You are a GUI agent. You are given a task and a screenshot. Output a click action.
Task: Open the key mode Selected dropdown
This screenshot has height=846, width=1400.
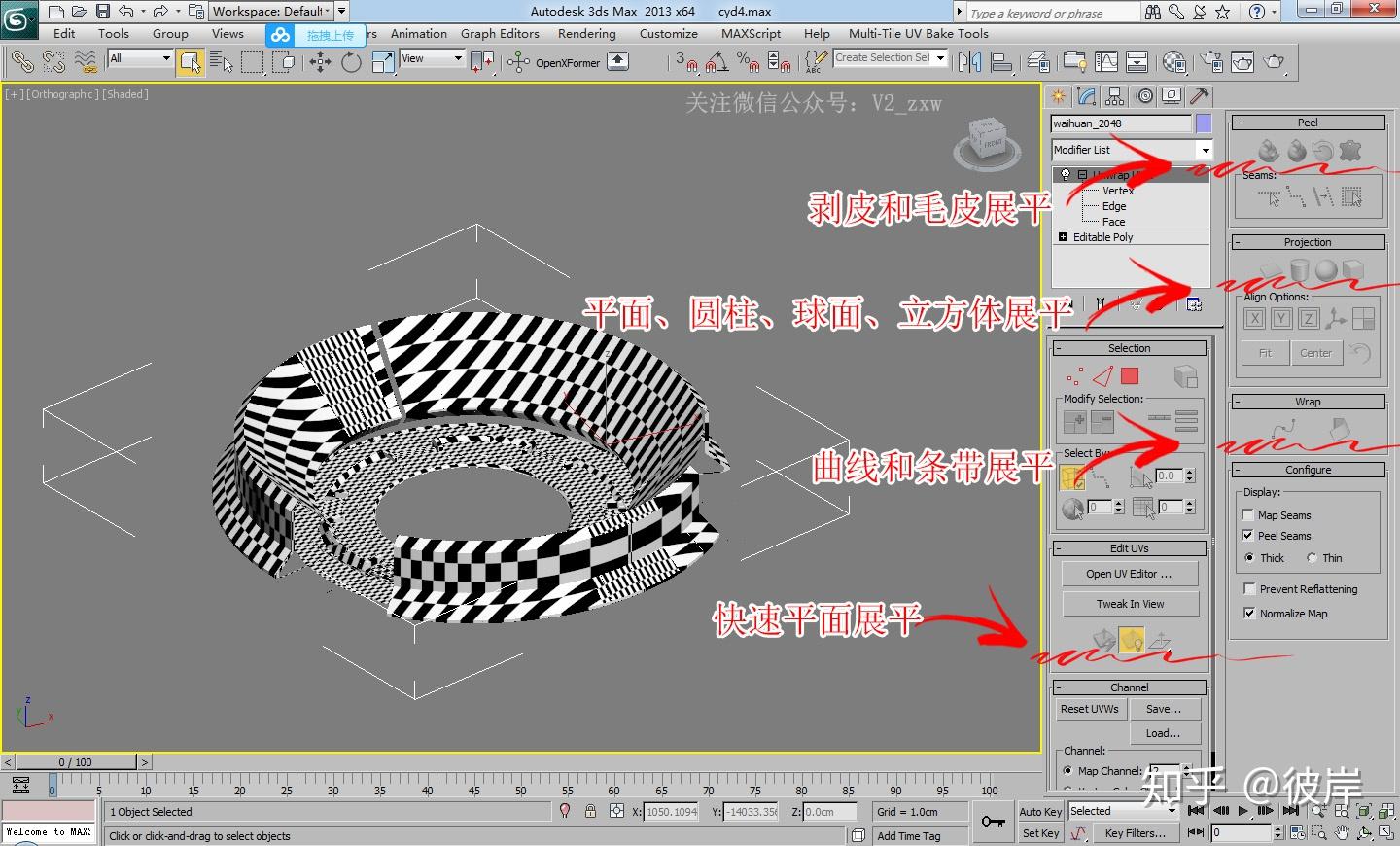(x=1123, y=811)
